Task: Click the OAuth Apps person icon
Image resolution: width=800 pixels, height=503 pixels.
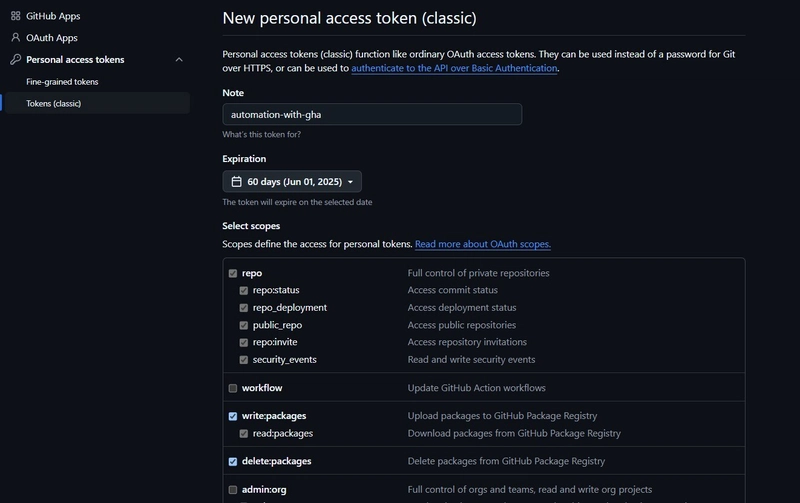Action: click(16, 38)
